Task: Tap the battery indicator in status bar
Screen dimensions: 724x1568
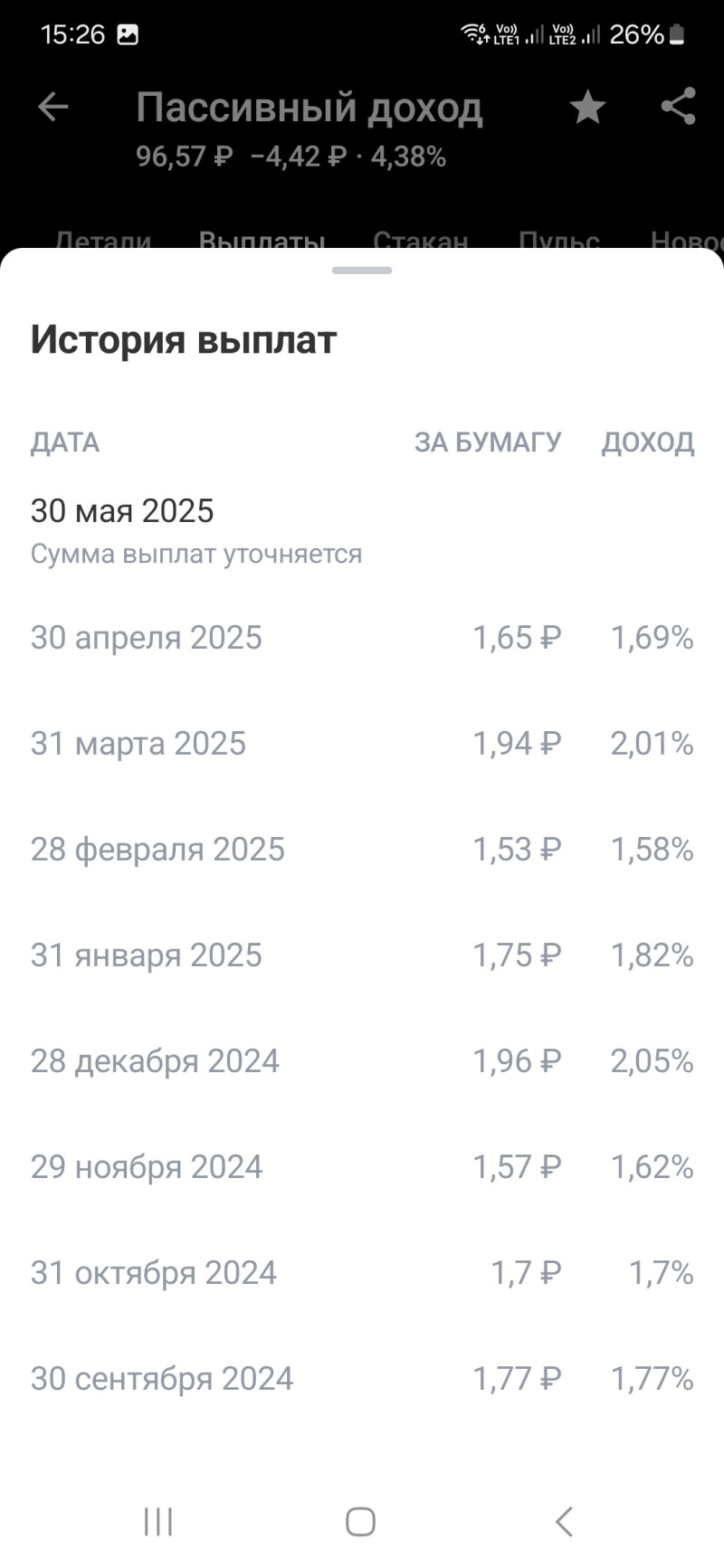Action: 676,35
